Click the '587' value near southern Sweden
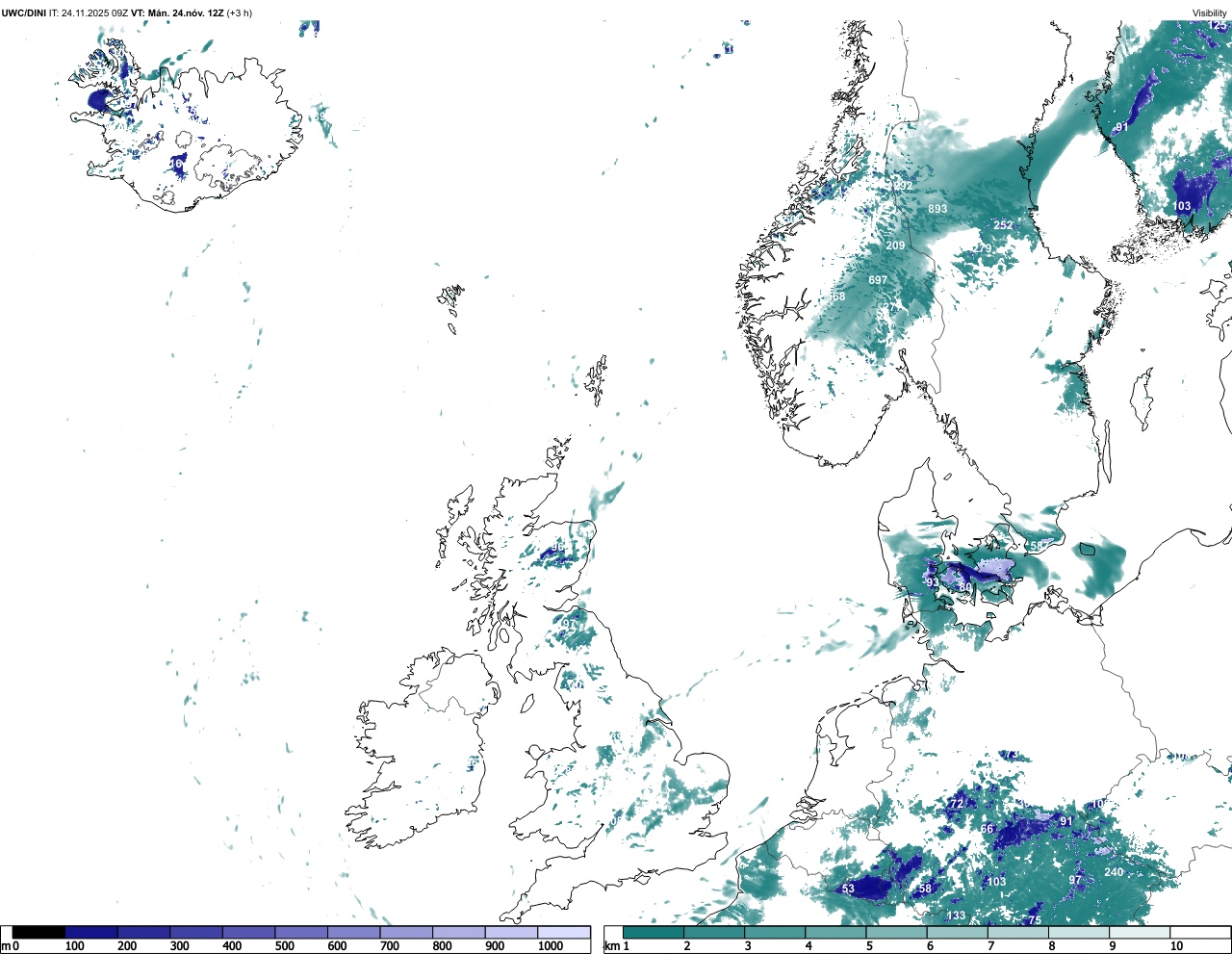1232x954 pixels. pyautogui.click(x=1040, y=546)
